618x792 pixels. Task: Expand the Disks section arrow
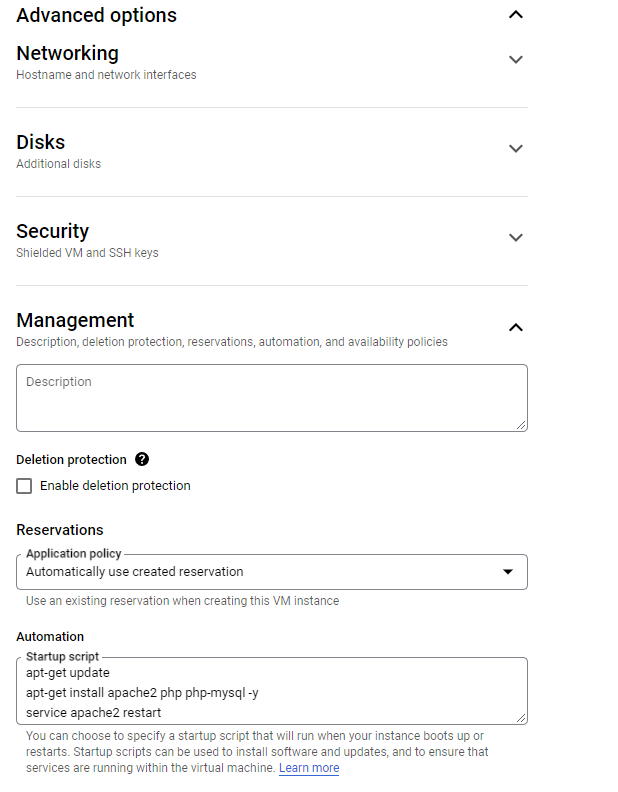tap(516, 149)
